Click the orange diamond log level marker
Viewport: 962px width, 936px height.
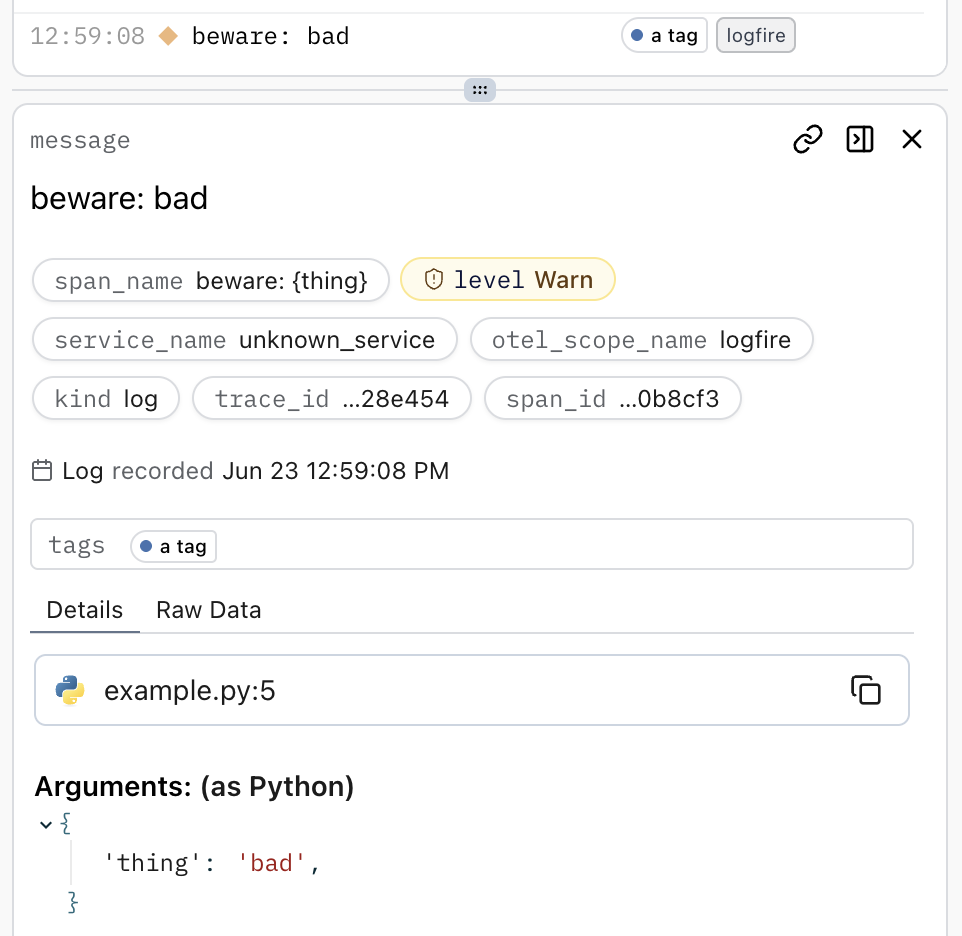coord(168,35)
